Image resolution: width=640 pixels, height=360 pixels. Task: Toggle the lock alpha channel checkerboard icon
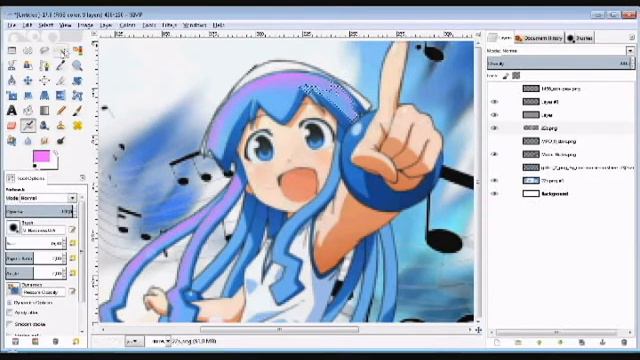point(516,76)
